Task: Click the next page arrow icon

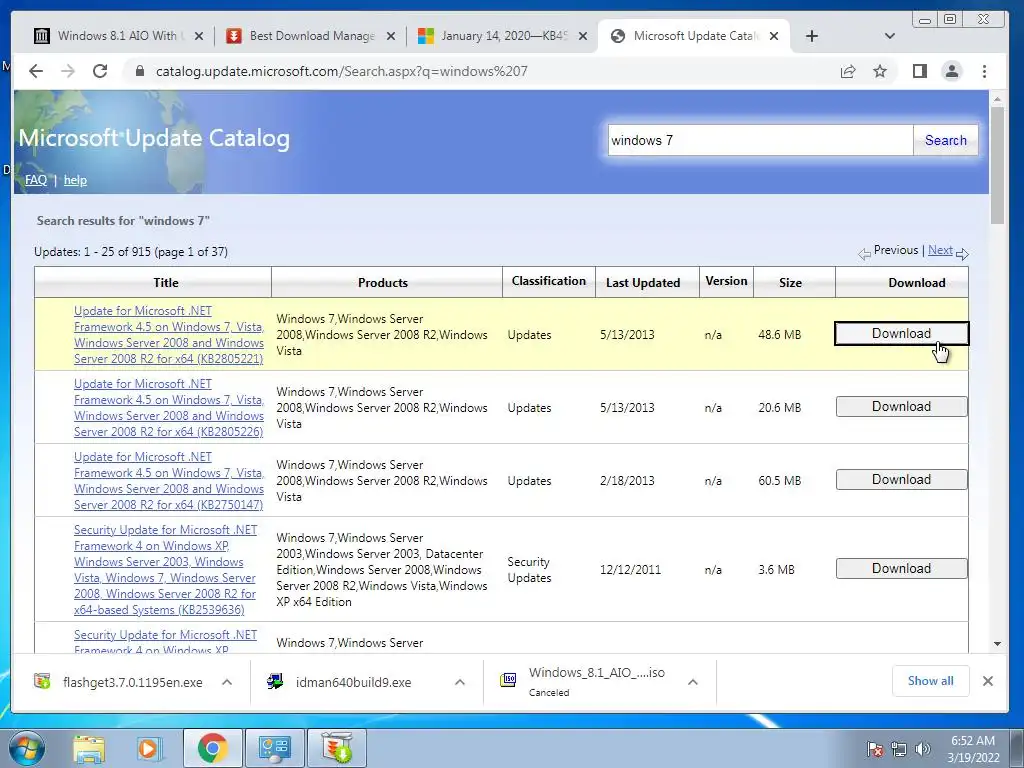Action: pos(962,254)
